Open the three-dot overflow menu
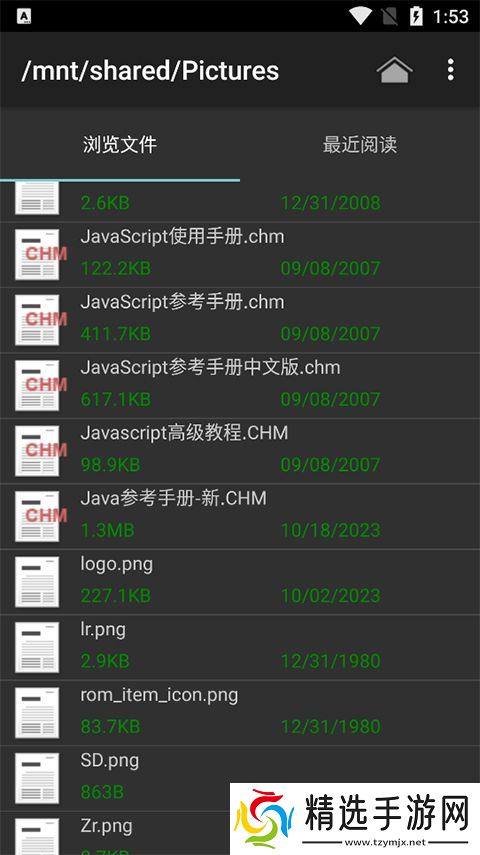Viewport: 480px width, 855px height. pyautogui.click(x=451, y=70)
